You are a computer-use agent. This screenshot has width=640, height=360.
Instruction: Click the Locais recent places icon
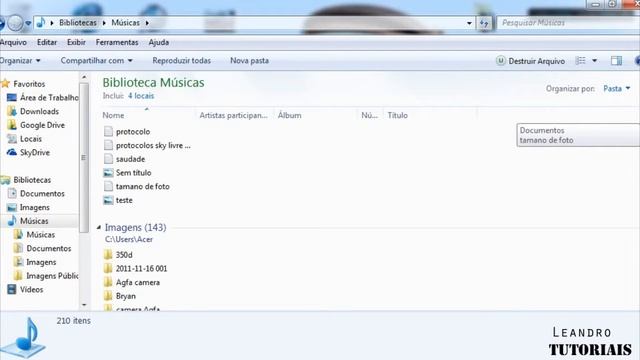pos(12,139)
